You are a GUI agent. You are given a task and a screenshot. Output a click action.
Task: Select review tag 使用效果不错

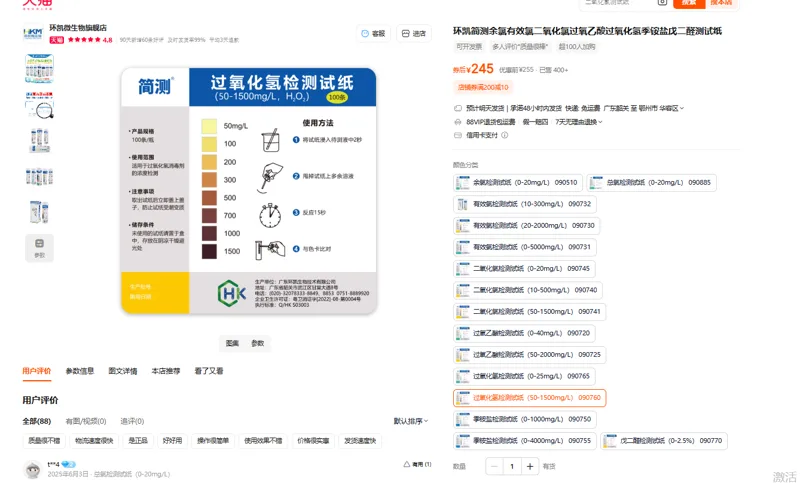263,441
